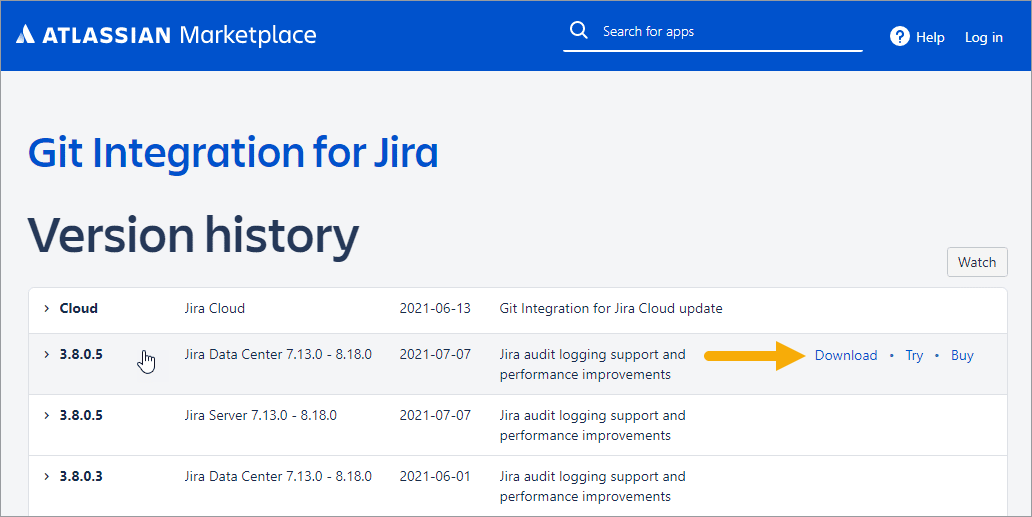Viewport: 1032px width, 517px height.
Task: Open the Help link text
Action: (930, 37)
